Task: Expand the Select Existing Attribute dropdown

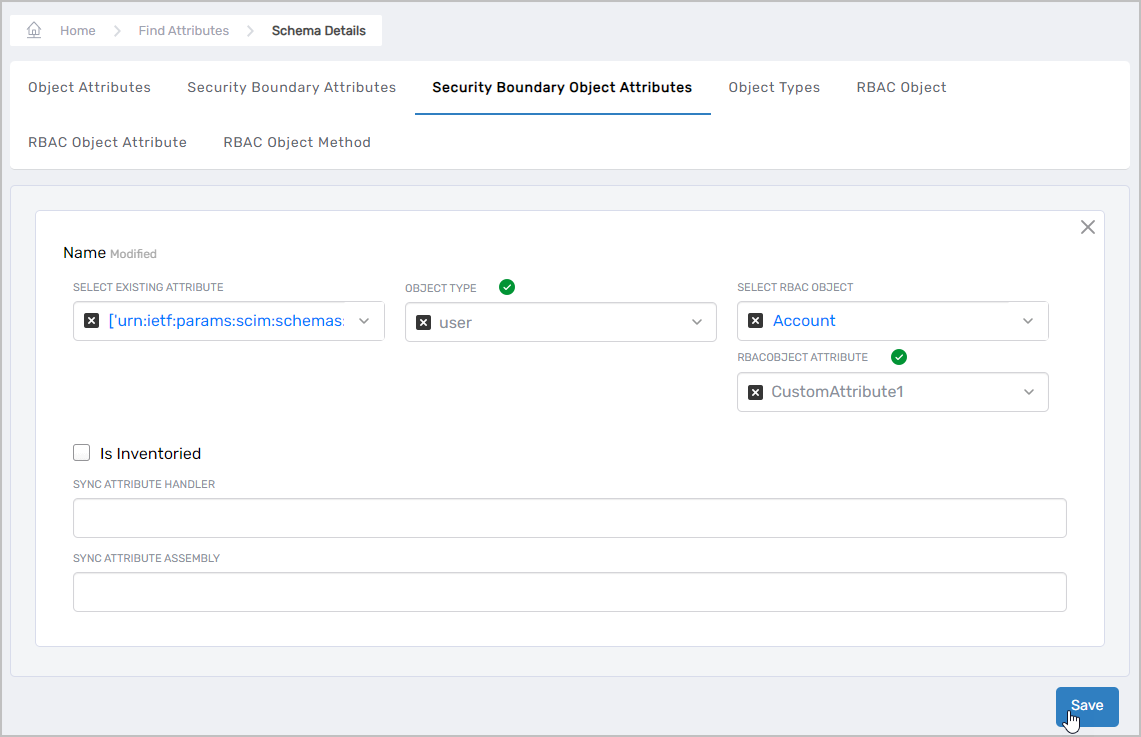Action: (364, 321)
